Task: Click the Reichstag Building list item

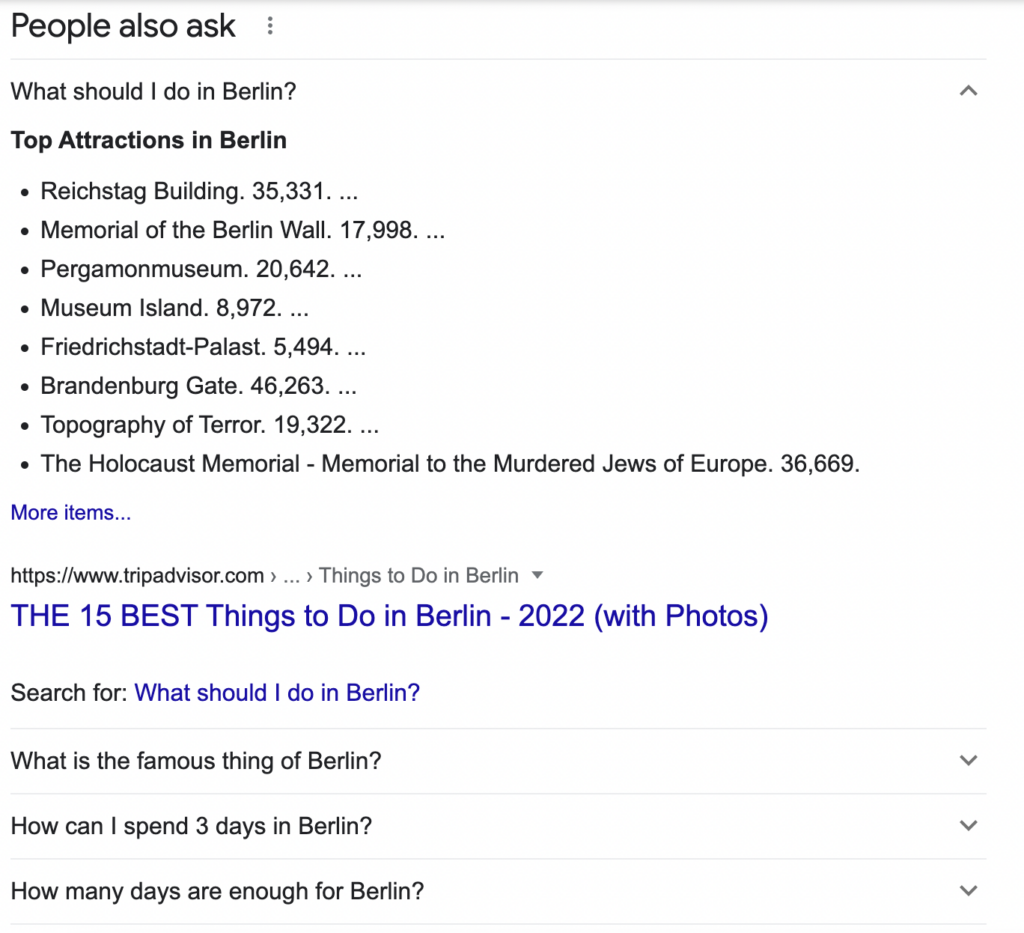Action: [x=199, y=191]
